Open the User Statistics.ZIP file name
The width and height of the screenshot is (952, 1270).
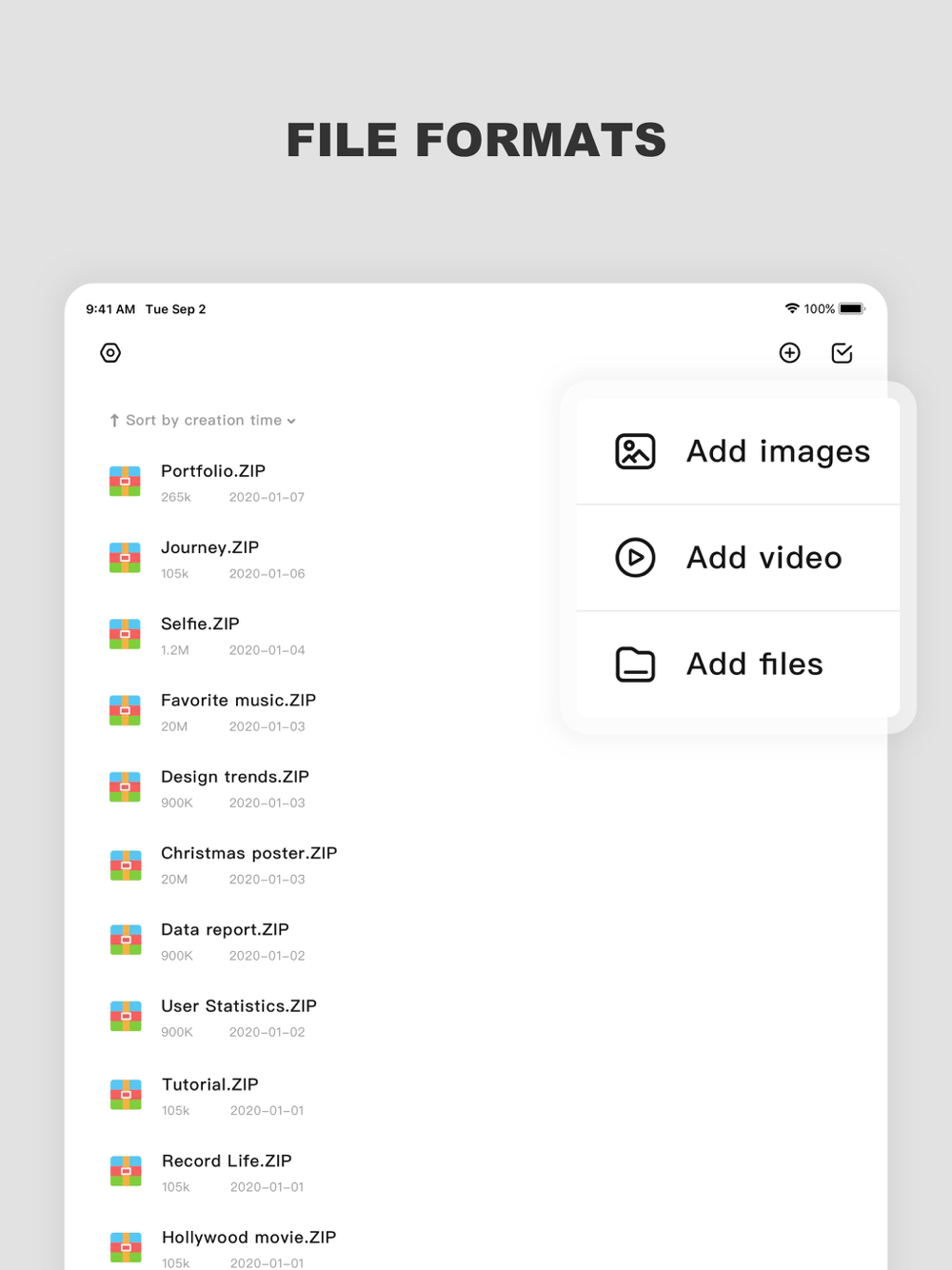pyautogui.click(x=239, y=1006)
